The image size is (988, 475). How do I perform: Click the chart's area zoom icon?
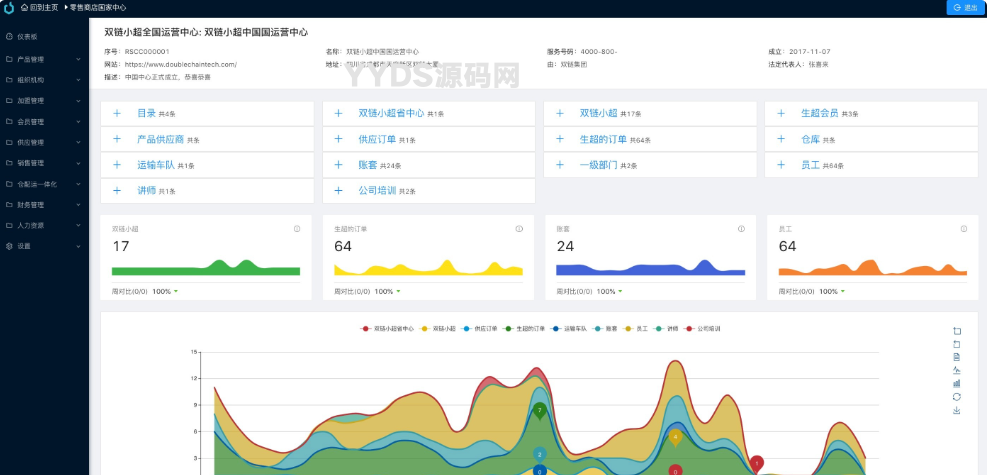coord(957,331)
